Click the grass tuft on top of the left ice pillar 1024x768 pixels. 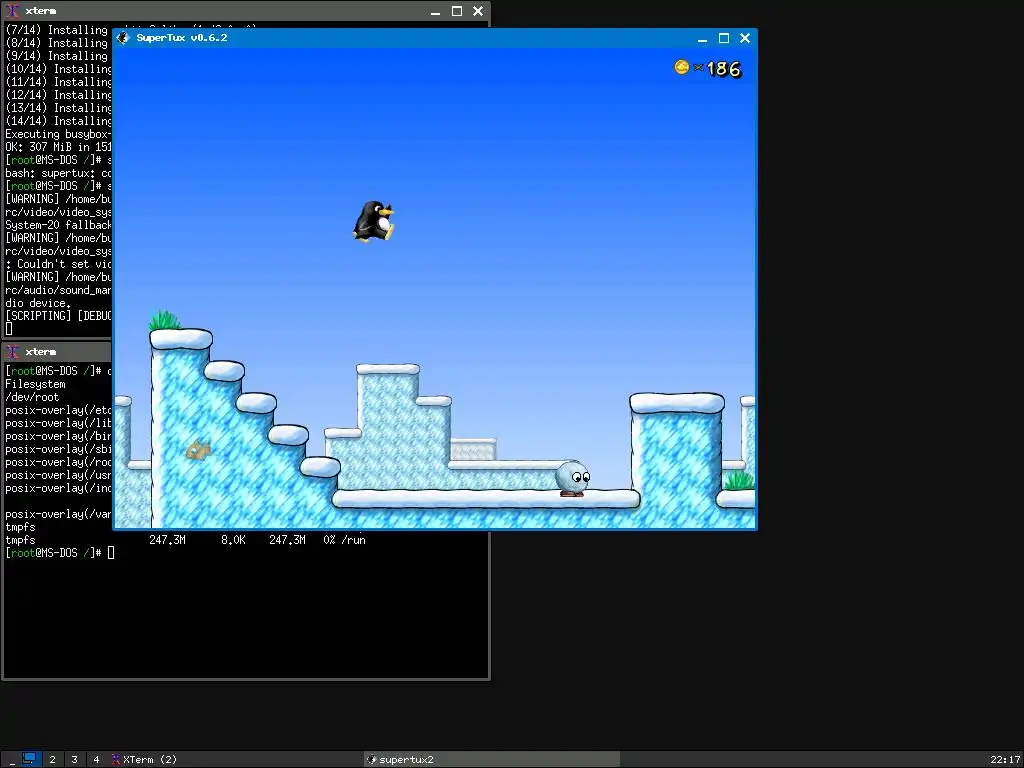coord(165,321)
